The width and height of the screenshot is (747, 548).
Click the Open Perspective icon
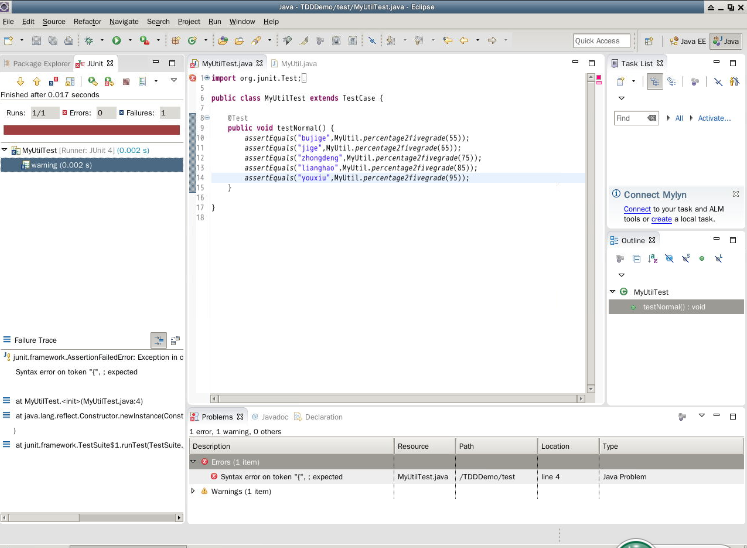[649, 41]
